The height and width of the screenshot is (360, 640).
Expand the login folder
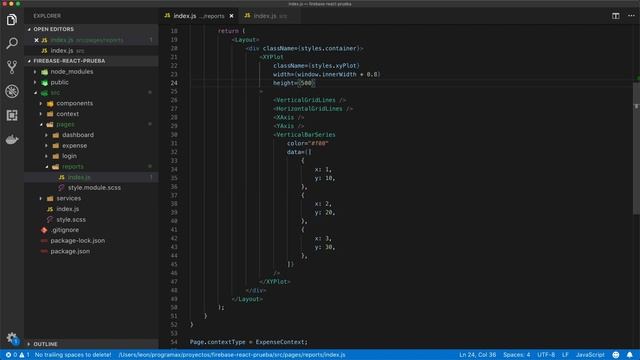pos(91,156)
